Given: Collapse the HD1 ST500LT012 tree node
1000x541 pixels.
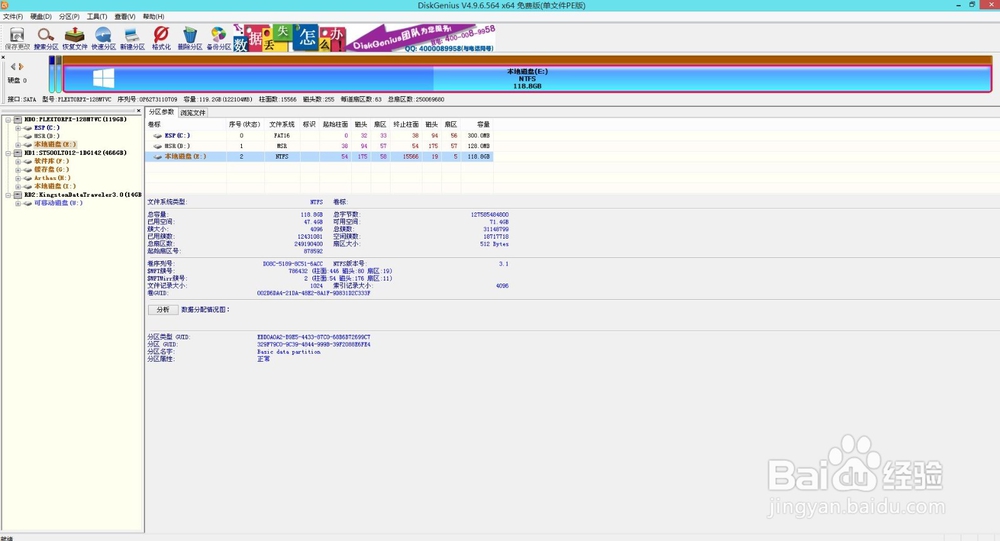Looking at the screenshot, I should tap(8, 153).
